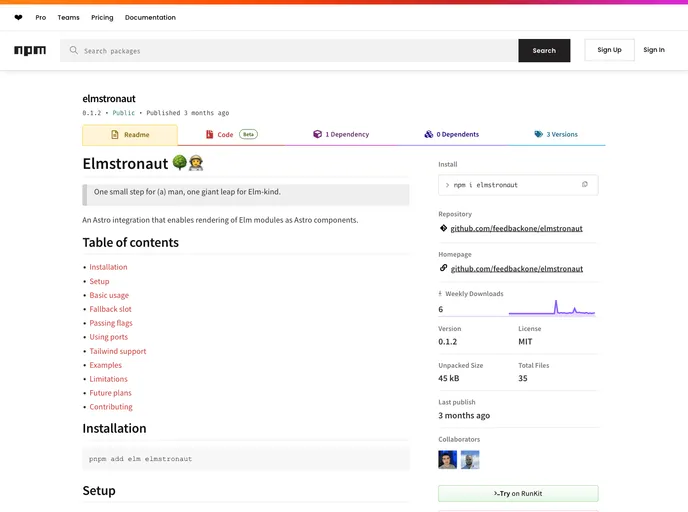Click the '45 kB' unpacked size value

click(449, 378)
